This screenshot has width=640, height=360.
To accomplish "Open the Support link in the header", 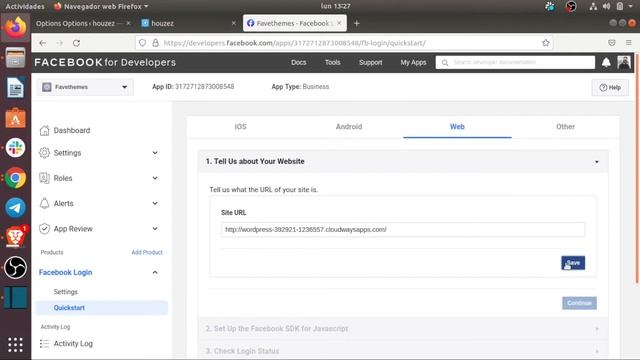I will pyautogui.click(x=371, y=62).
